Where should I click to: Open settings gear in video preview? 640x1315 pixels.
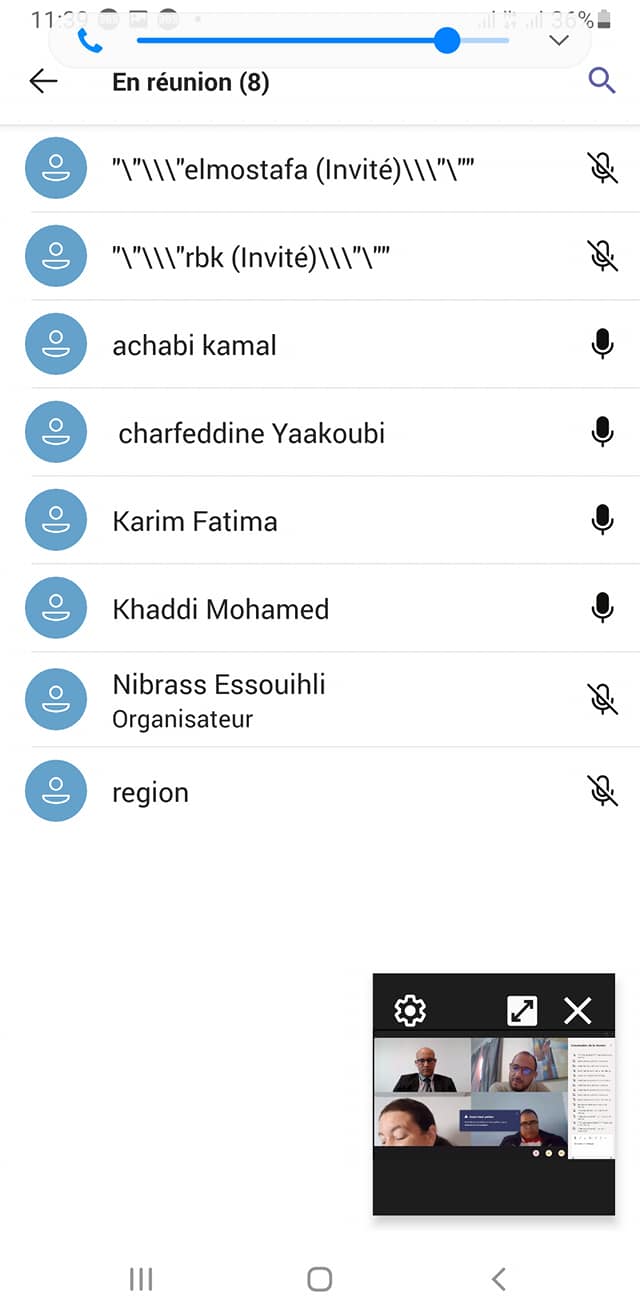click(410, 1010)
